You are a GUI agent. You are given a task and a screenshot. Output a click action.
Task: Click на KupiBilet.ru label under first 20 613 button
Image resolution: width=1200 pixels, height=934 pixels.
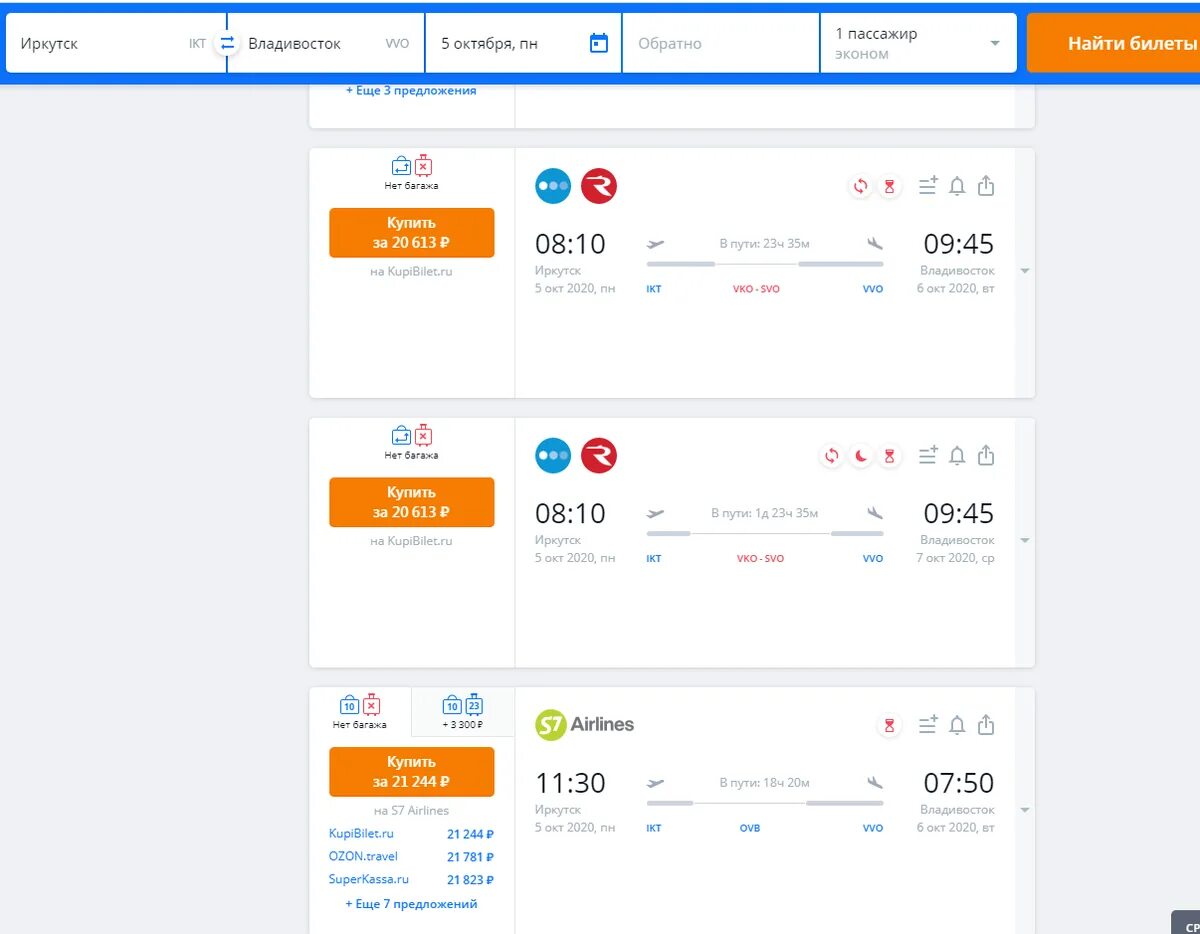pos(412,271)
